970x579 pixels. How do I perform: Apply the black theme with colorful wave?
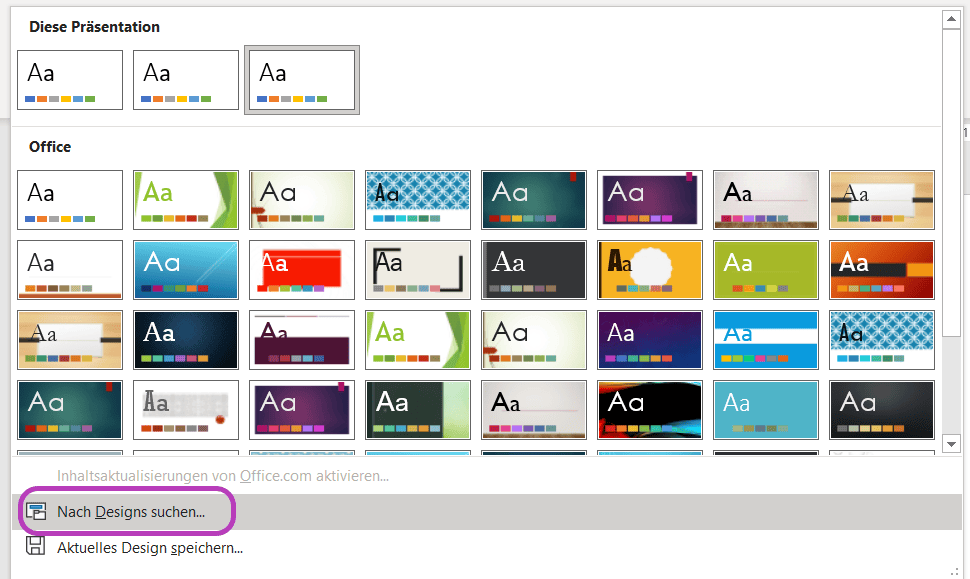[x=650, y=410]
